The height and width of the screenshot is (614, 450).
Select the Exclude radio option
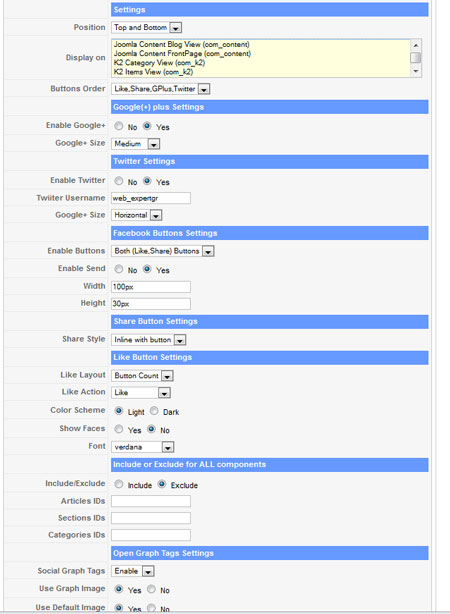coord(162,484)
